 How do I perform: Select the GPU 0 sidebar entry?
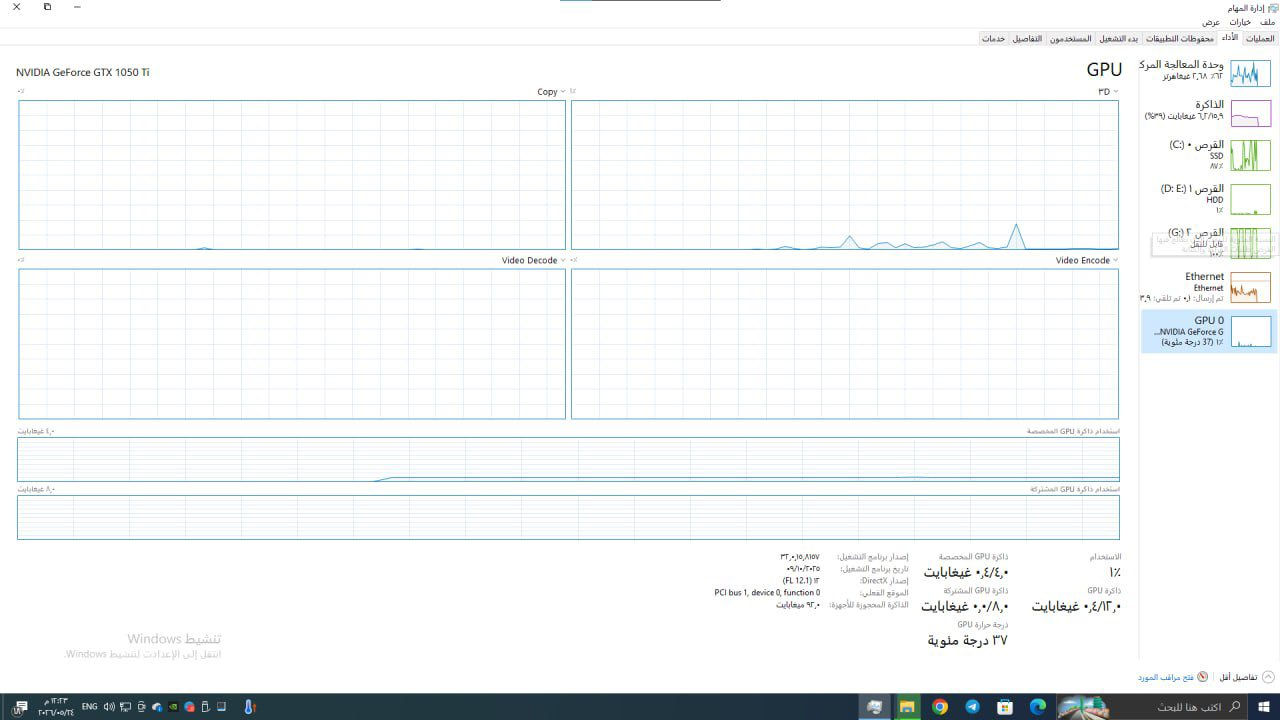point(1209,331)
